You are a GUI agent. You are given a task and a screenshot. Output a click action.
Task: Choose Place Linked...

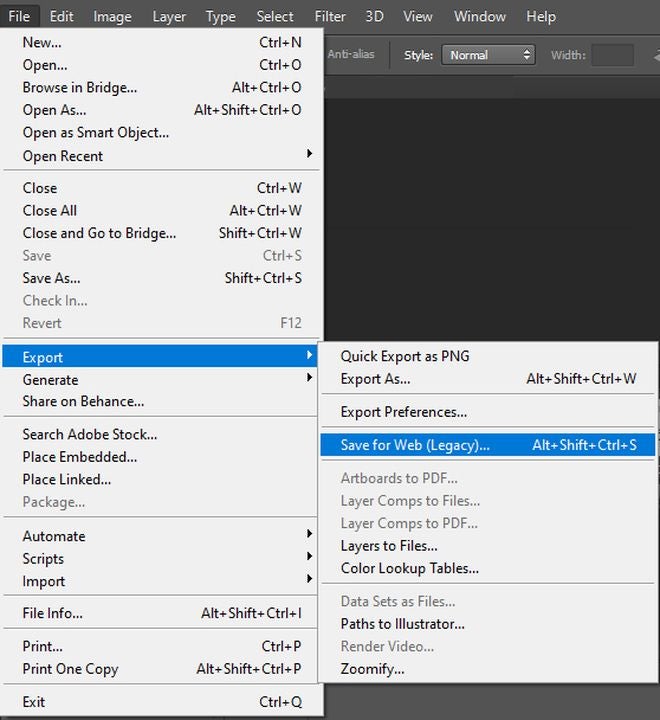point(162,479)
